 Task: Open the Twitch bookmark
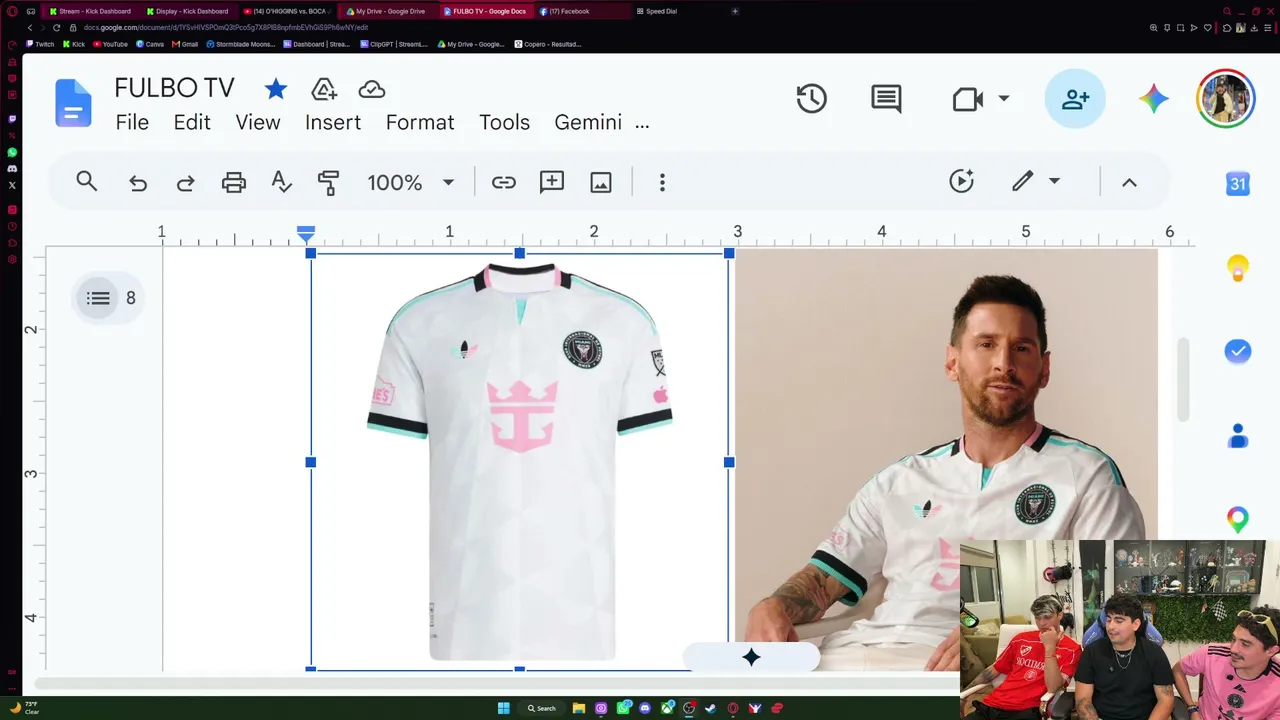pyautogui.click(x=40, y=44)
